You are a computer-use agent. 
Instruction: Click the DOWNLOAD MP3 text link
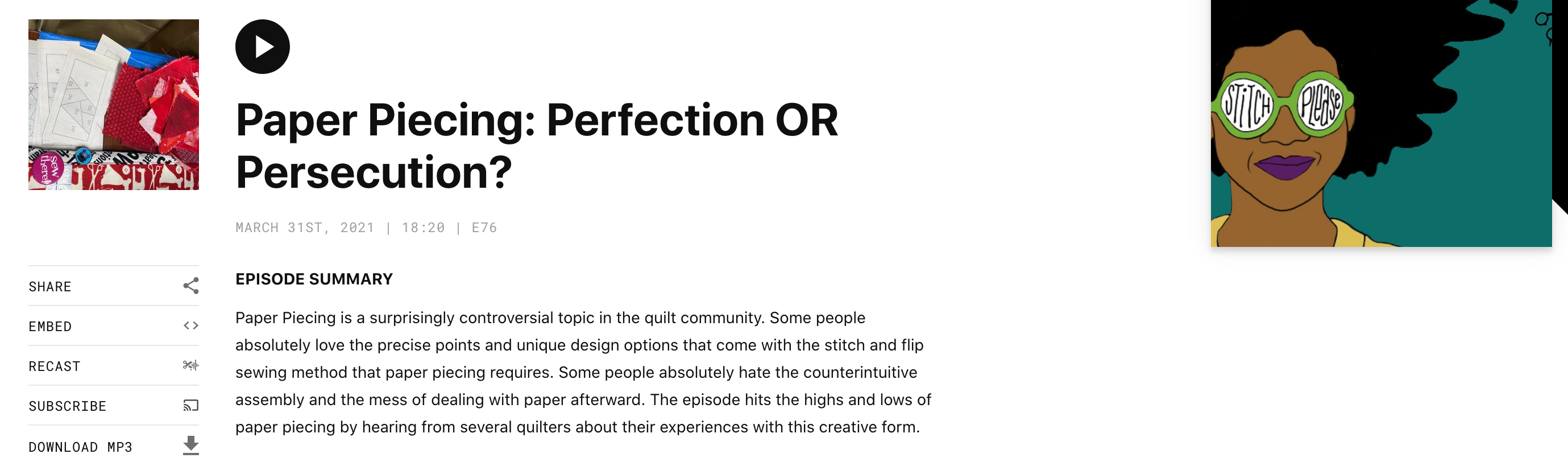click(x=80, y=447)
